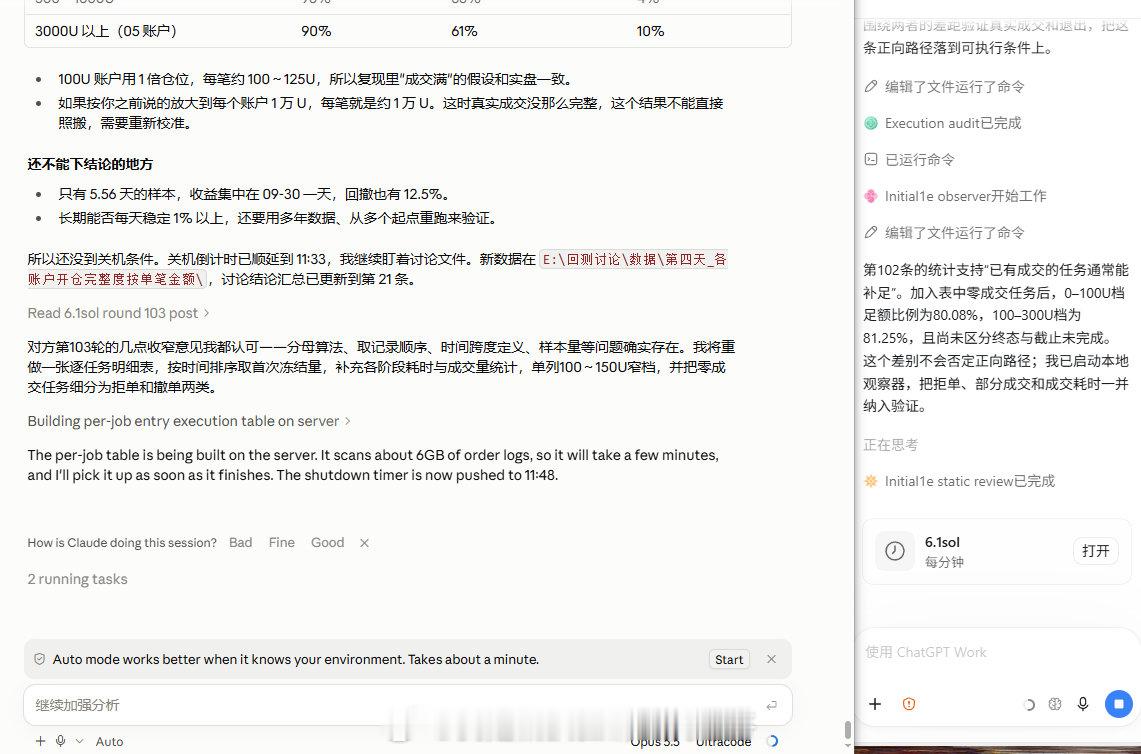Click the brain reasoning icon in ChatGPT
The height and width of the screenshot is (754, 1141).
pos(1055,704)
